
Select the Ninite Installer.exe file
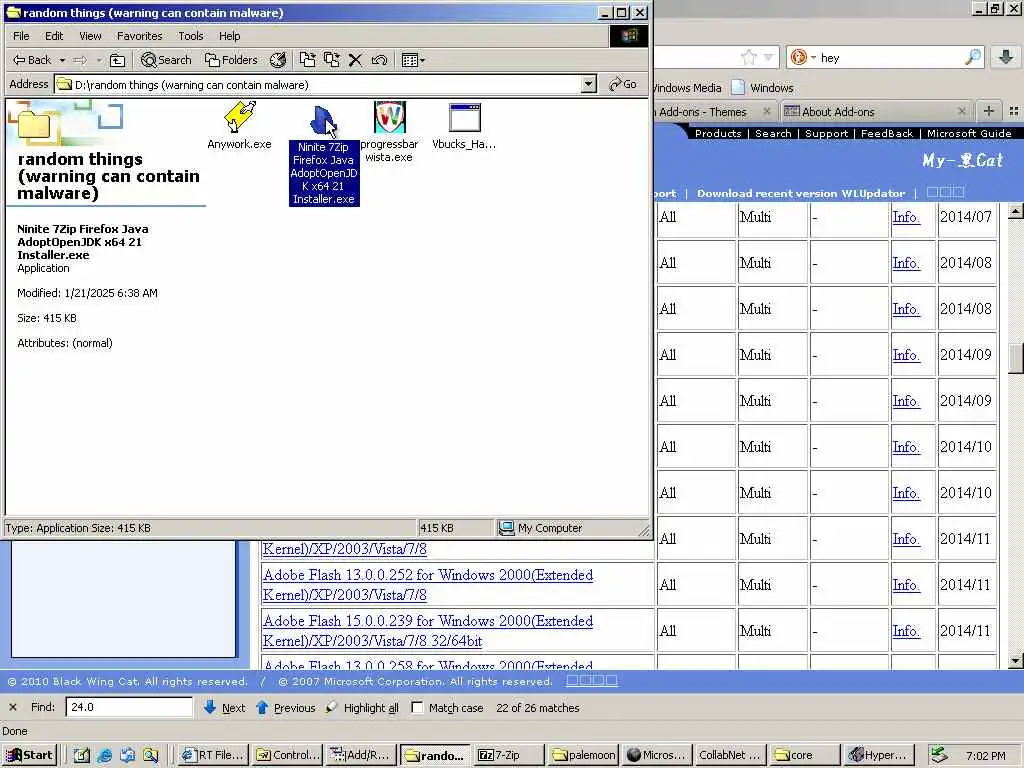[x=324, y=155]
